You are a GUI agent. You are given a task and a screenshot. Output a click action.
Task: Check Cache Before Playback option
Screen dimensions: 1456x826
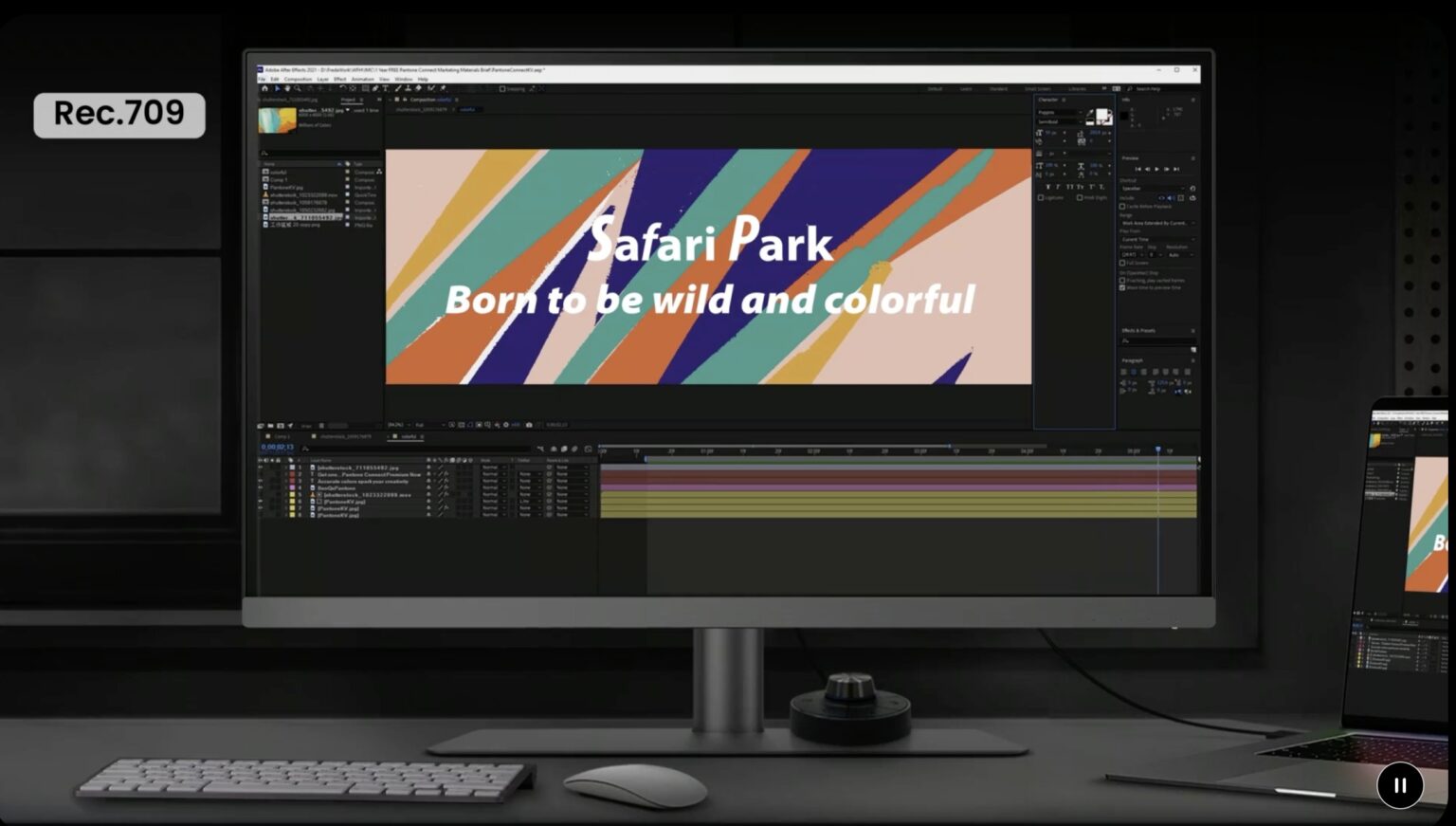[1123, 206]
